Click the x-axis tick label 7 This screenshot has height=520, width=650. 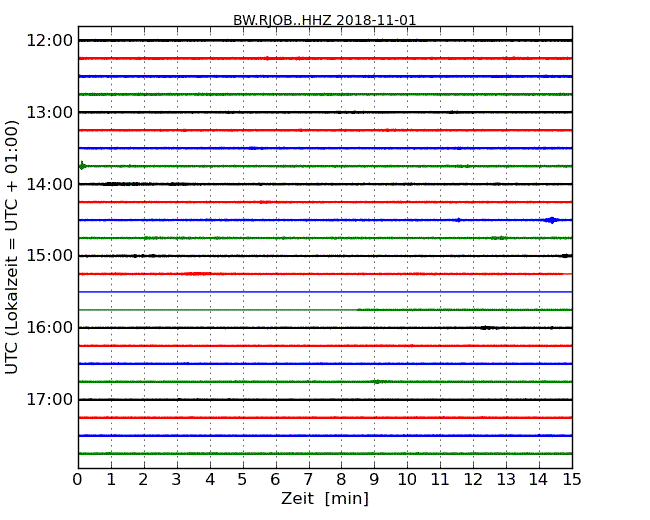308,480
